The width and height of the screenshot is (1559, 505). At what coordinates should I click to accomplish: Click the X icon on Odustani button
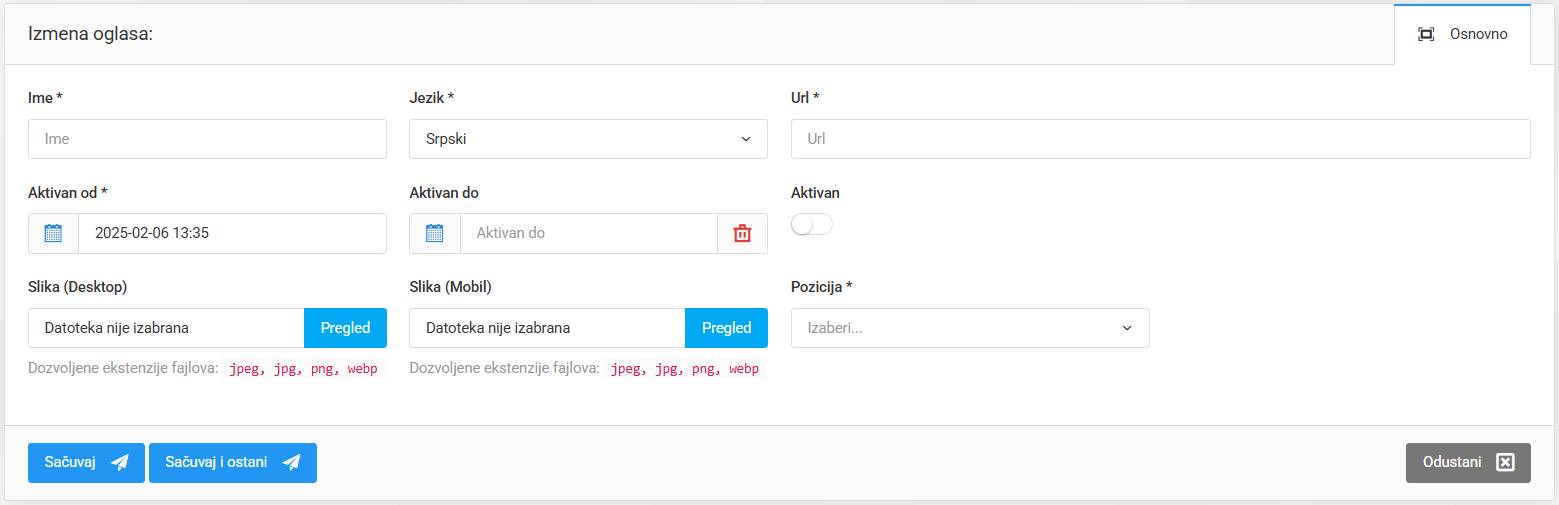point(1506,462)
